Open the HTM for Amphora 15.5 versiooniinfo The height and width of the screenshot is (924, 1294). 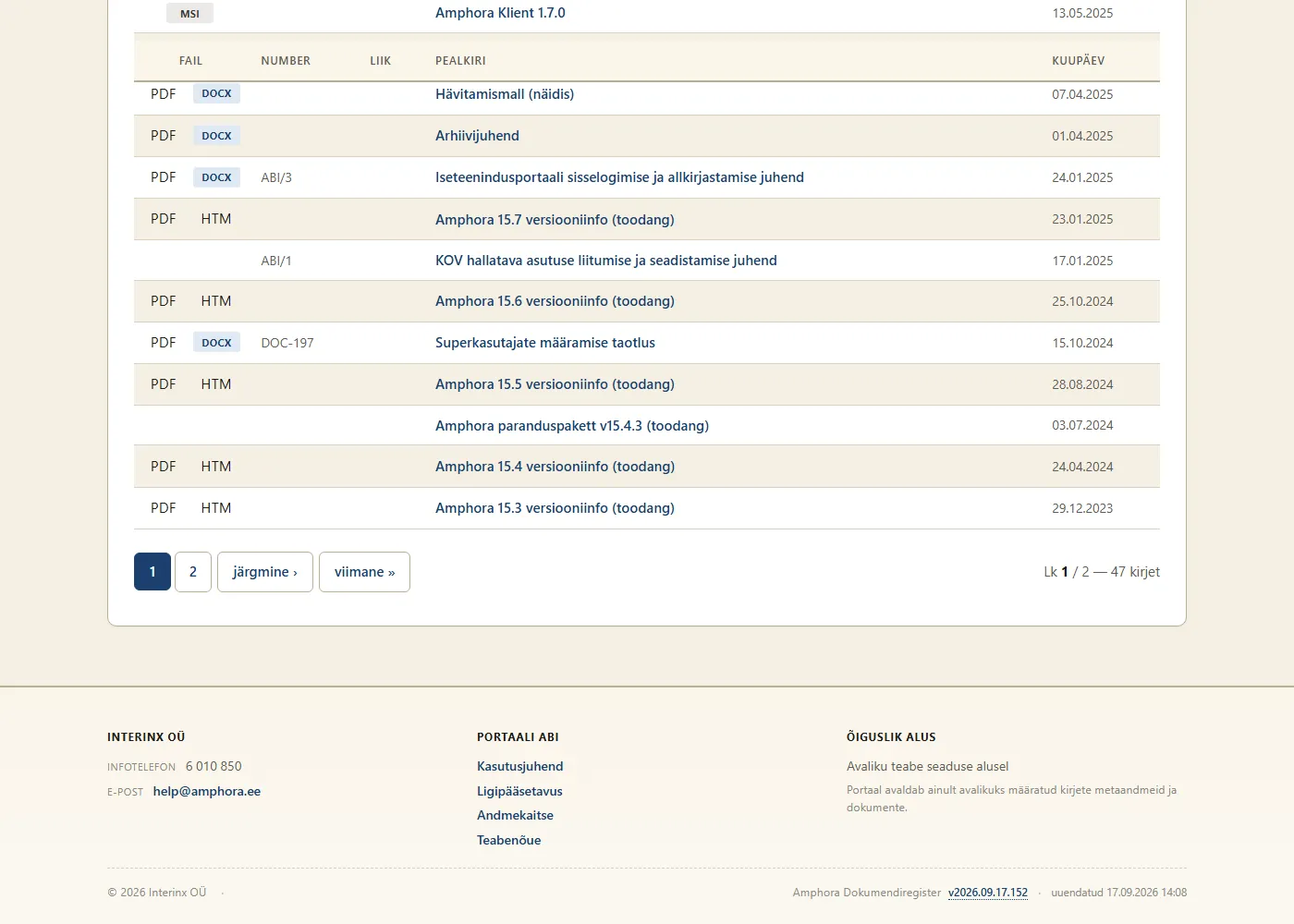pos(216,384)
